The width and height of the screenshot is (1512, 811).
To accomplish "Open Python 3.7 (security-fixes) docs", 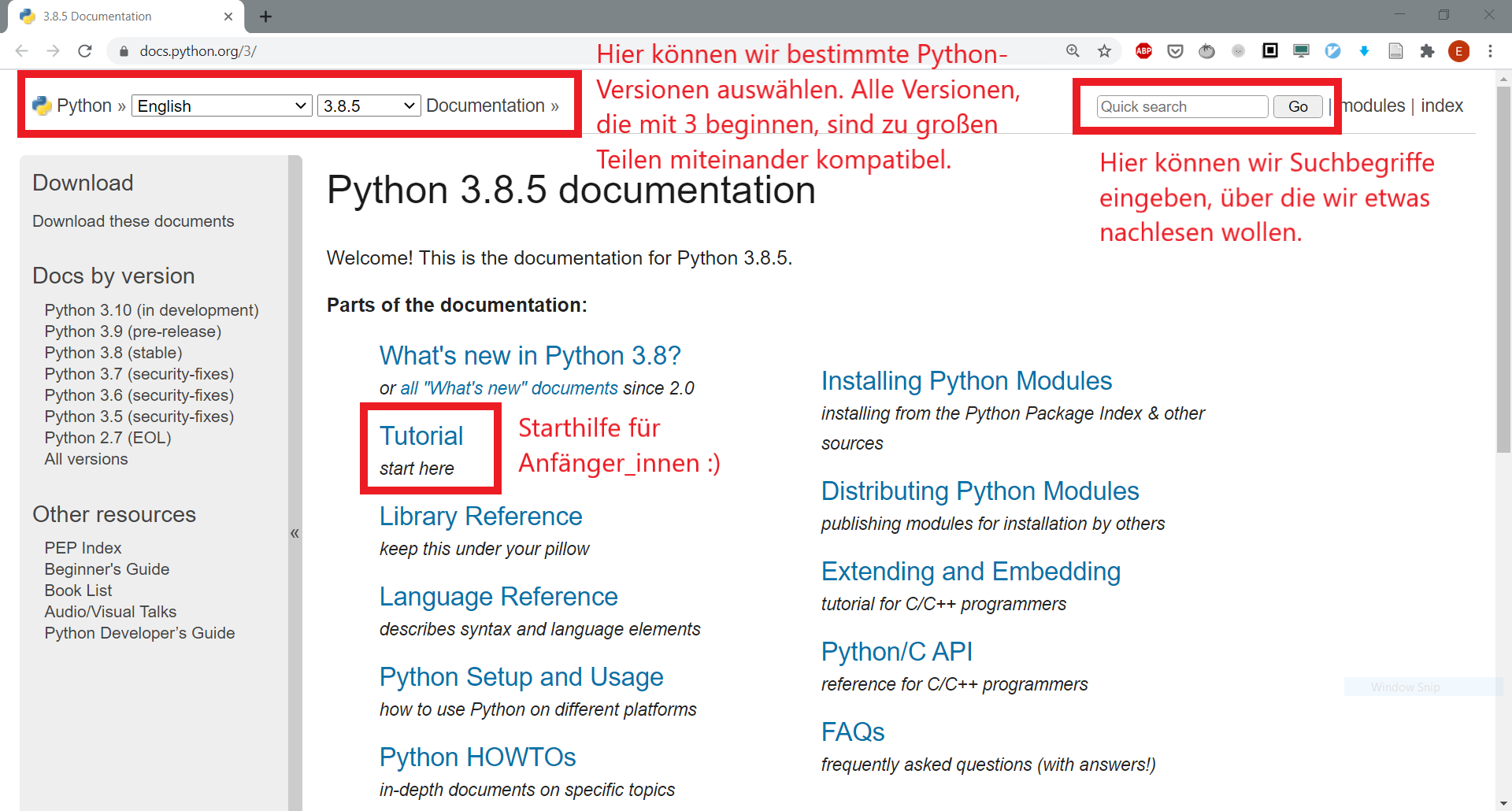I will point(139,374).
